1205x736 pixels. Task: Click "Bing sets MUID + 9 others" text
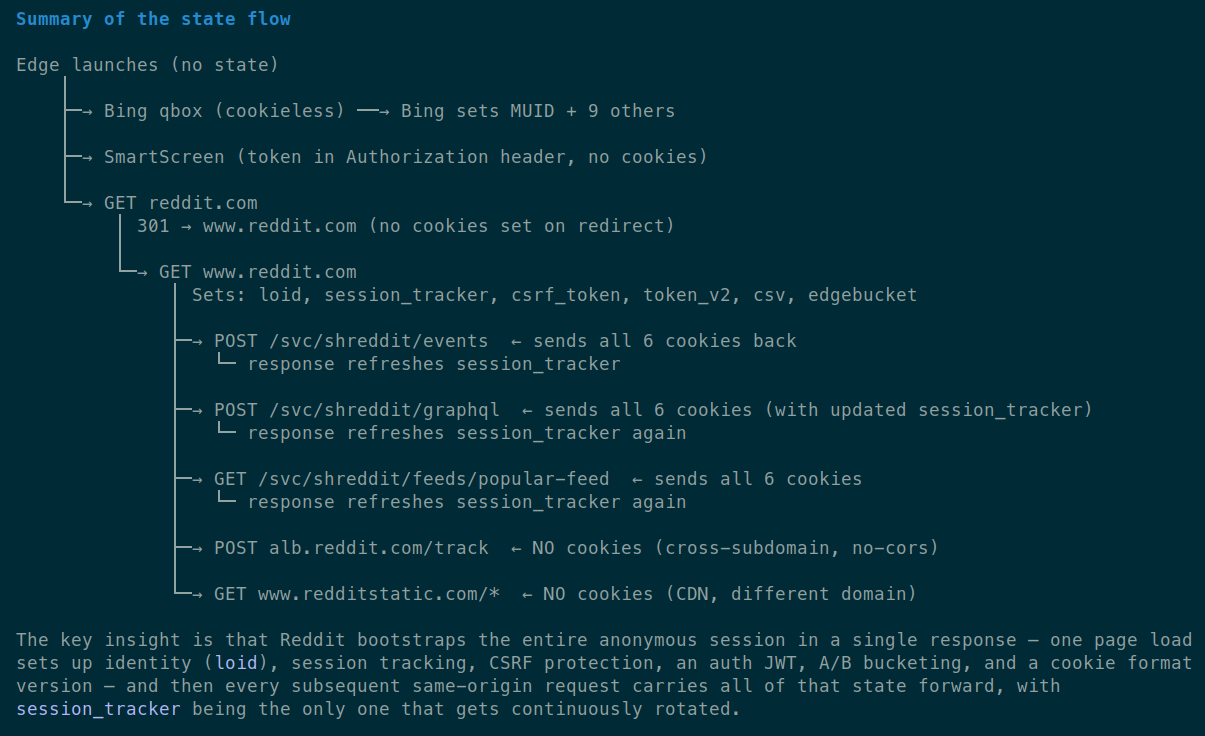537,111
